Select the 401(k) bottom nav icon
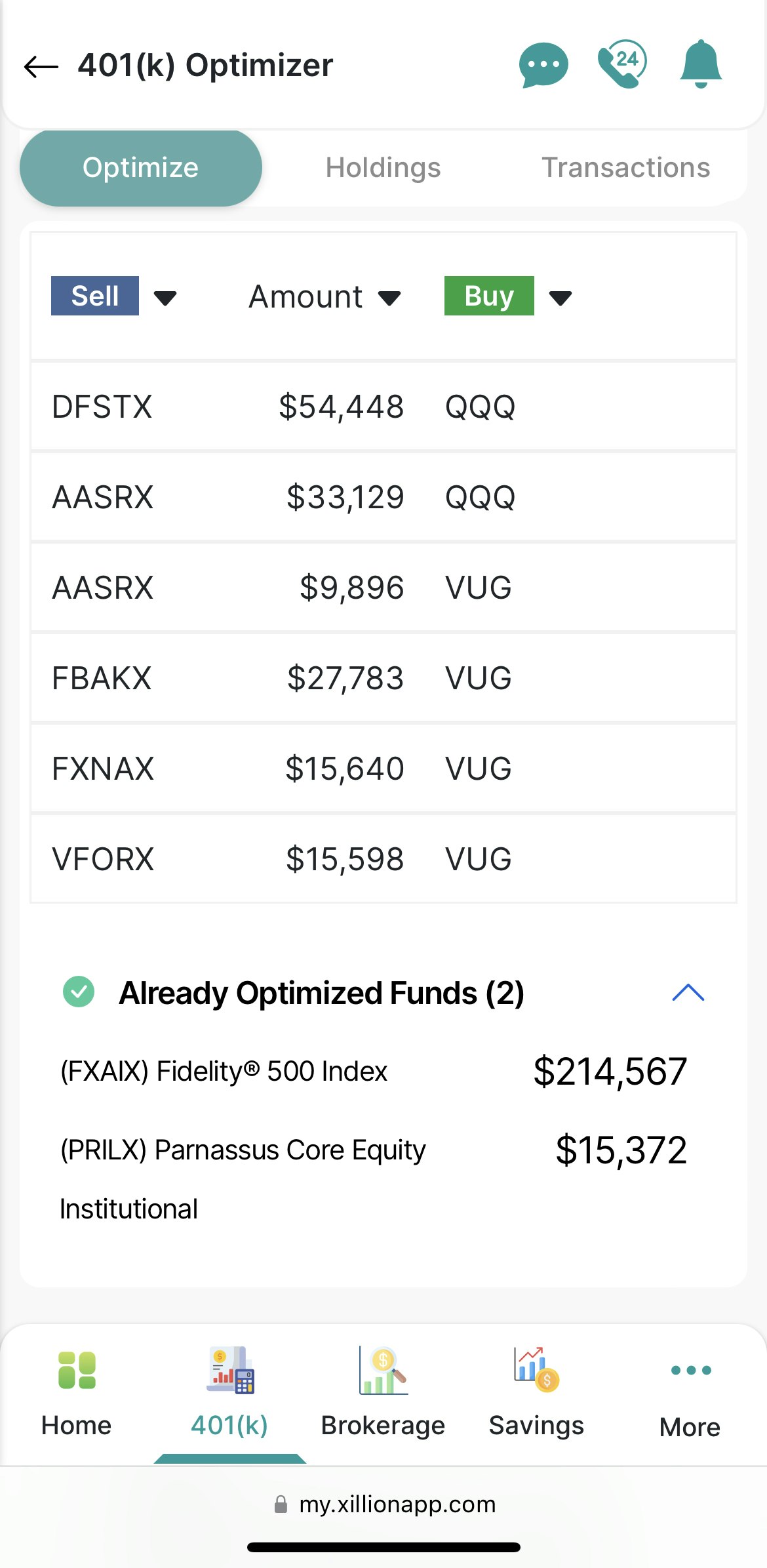 click(x=230, y=1370)
